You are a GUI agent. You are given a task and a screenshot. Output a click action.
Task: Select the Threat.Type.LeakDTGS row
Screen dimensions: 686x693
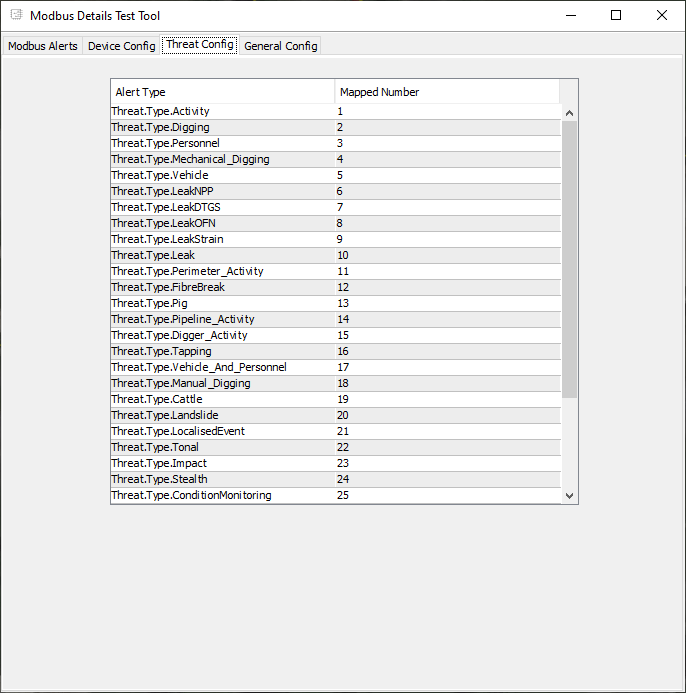[x=336, y=207]
